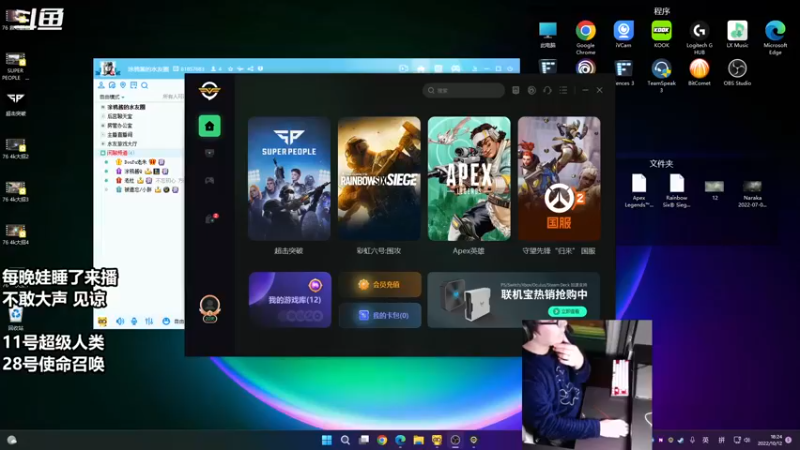Click the 联机宝热销抢购中 promo banner
The height and width of the screenshot is (450, 800).
tap(513, 299)
